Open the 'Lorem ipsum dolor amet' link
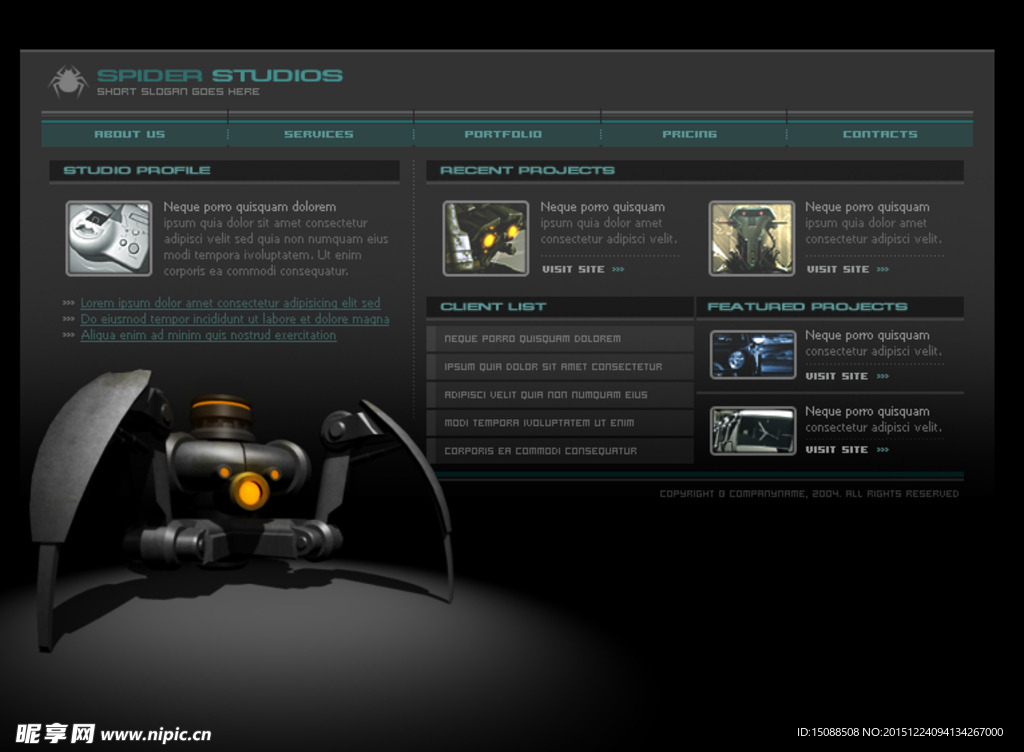 (230, 303)
